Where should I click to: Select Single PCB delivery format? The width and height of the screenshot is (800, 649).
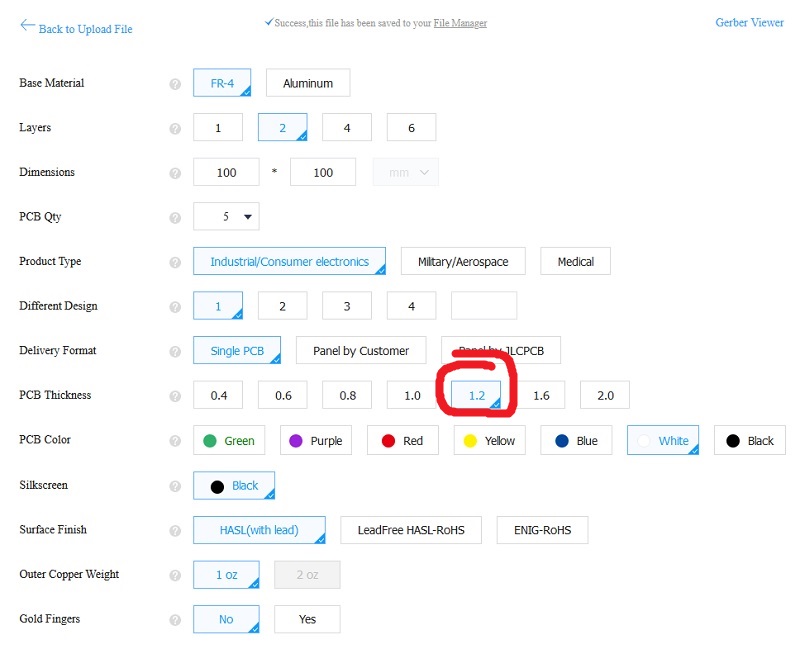coord(237,350)
